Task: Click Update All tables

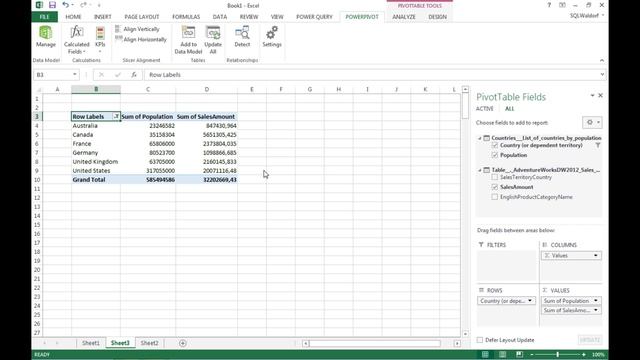Action: (213, 40)
